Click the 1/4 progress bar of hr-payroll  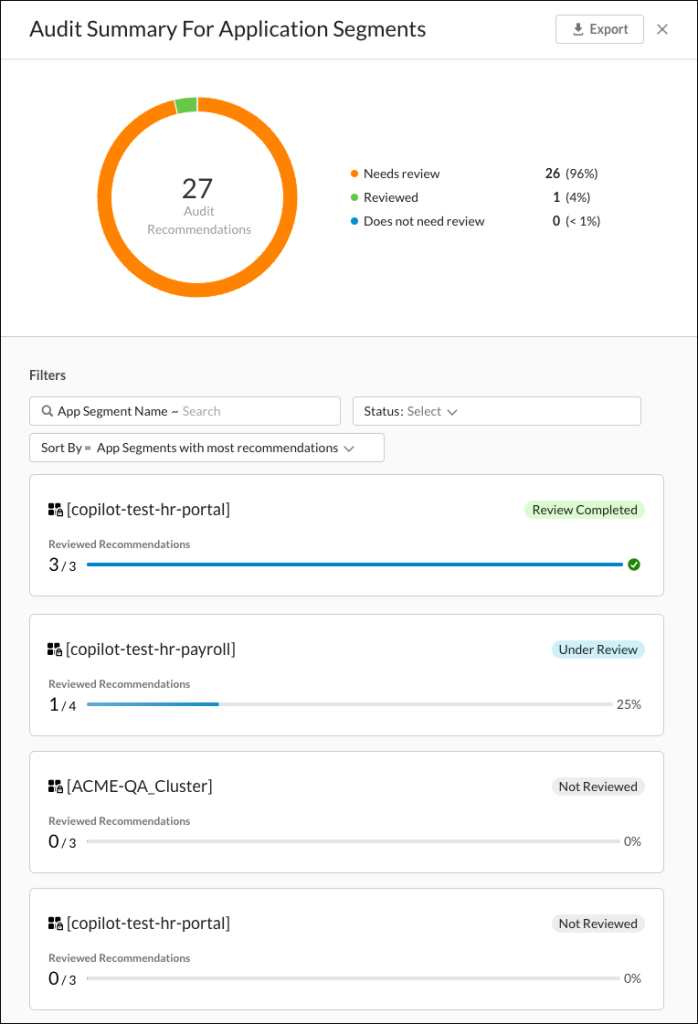[349, 705]
